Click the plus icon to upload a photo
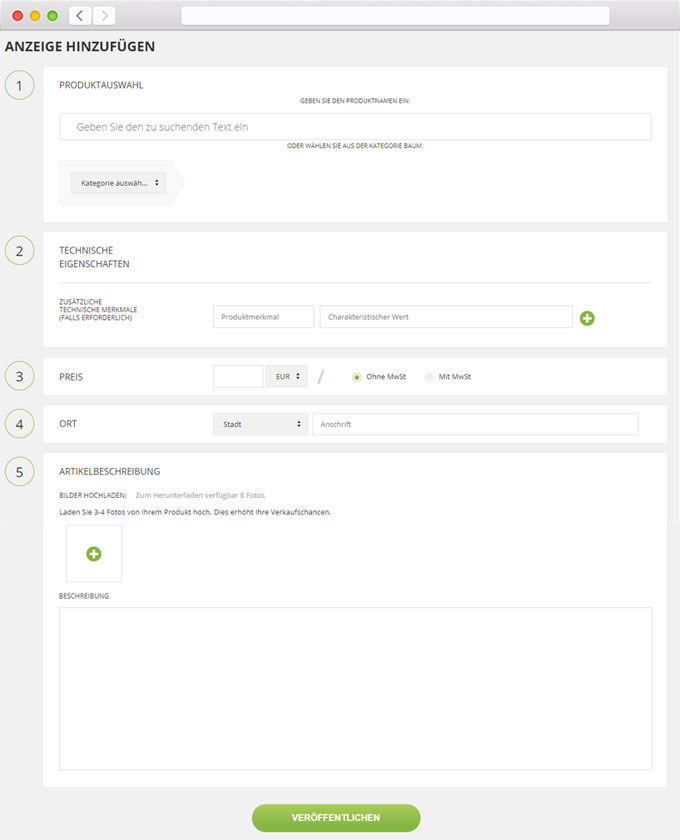Viewport: 680px width, 840px height. click(94, 553)
